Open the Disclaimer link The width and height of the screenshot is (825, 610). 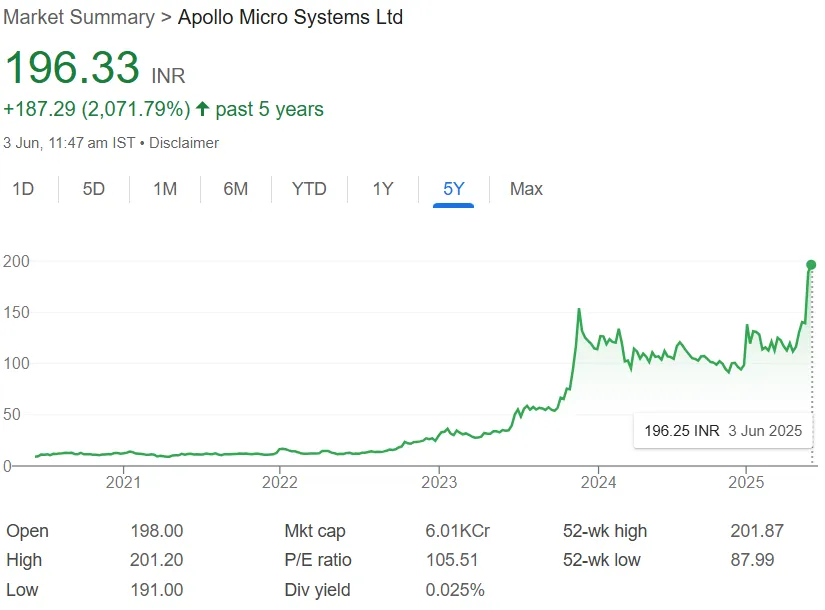pyautogui.click(x=184, y=143)
